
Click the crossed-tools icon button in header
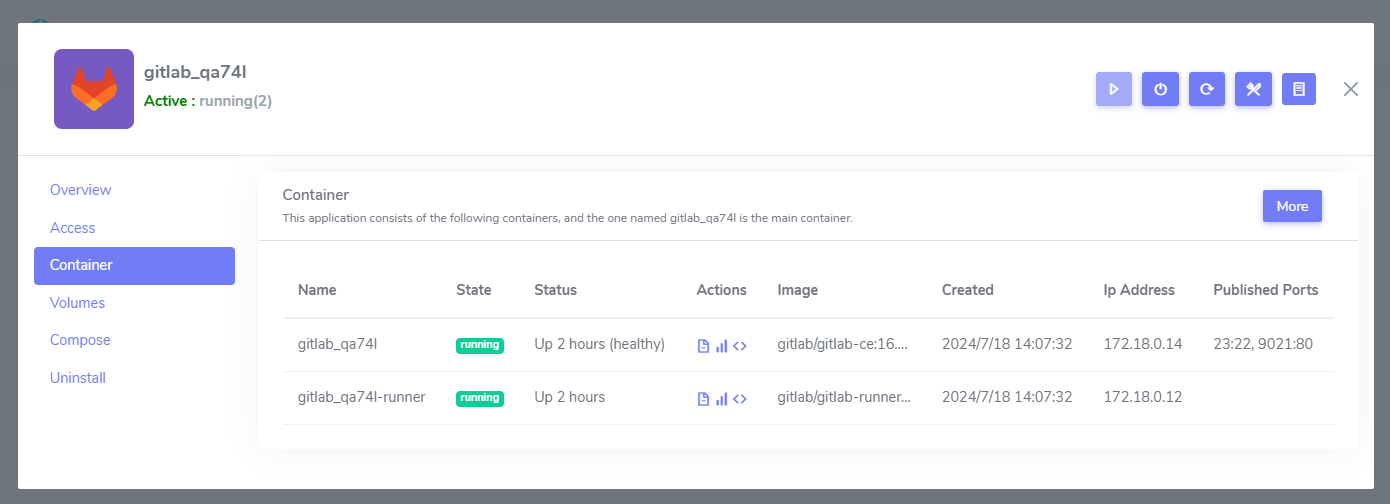pyautogui.click(x=1252, y=89)
